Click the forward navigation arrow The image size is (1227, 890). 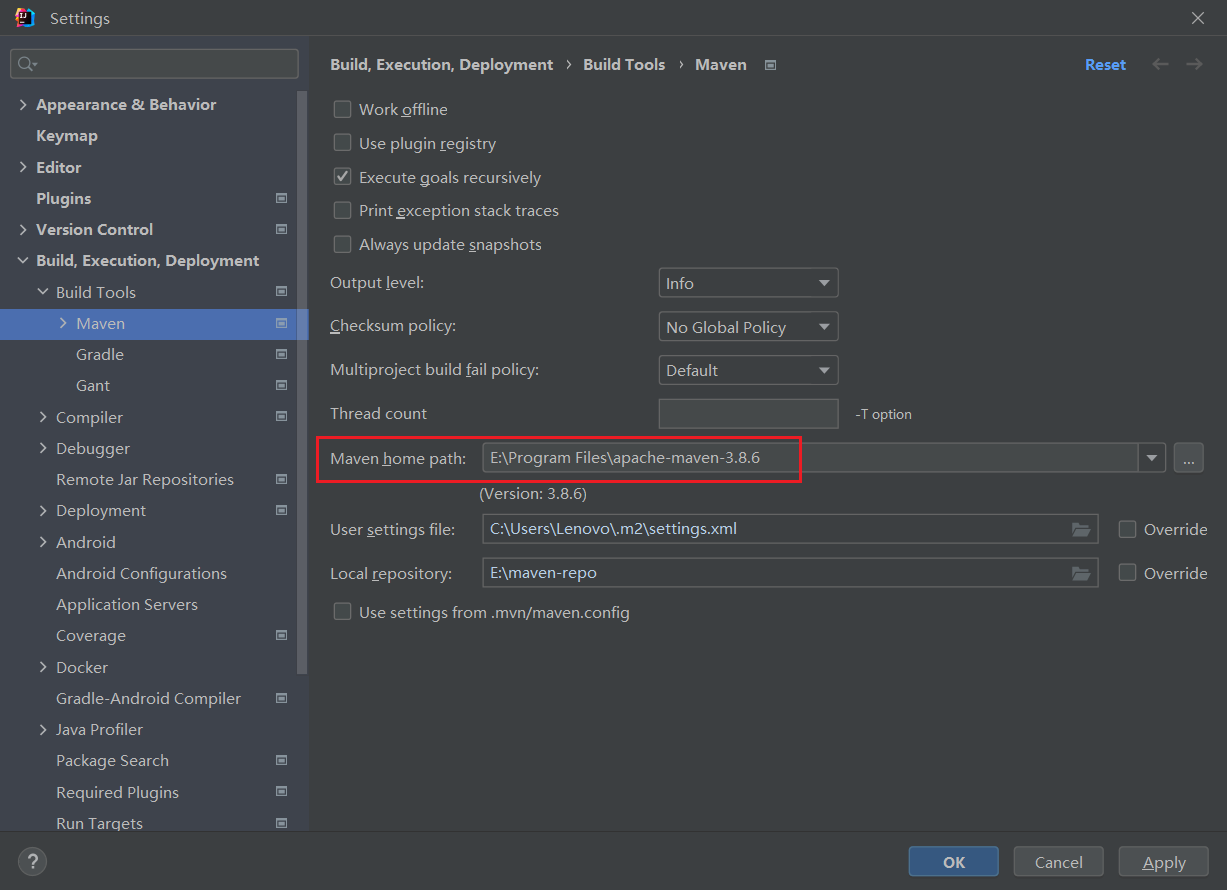pos(1194,64)
